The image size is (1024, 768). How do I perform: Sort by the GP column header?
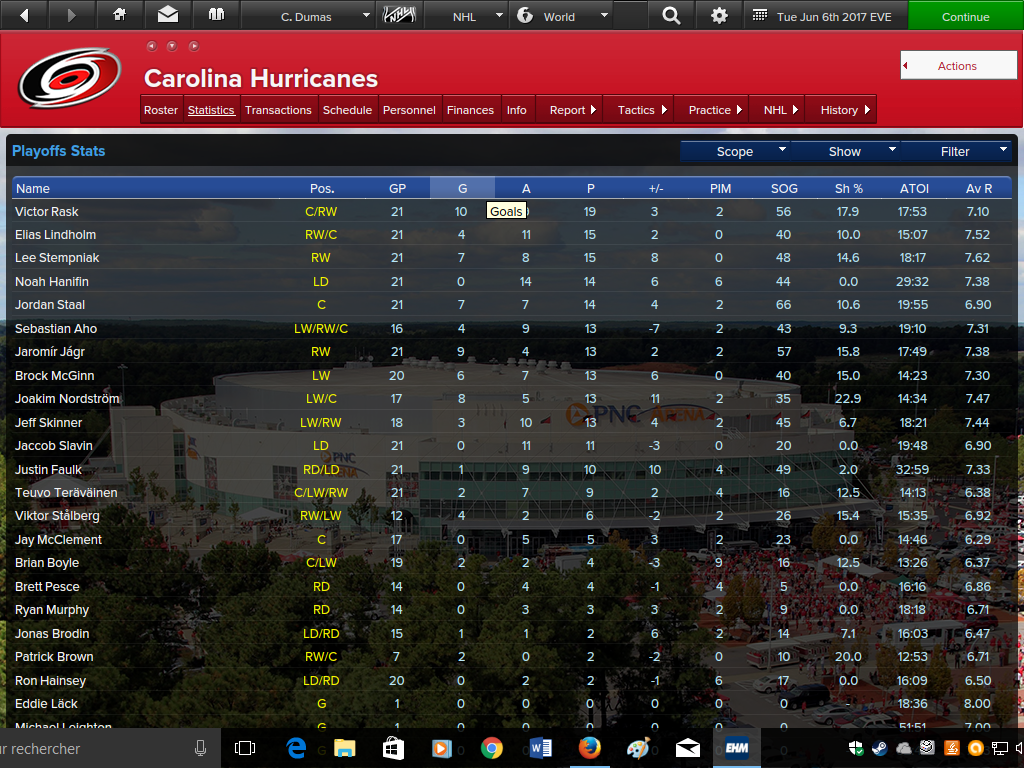click(x=397, y=188)
